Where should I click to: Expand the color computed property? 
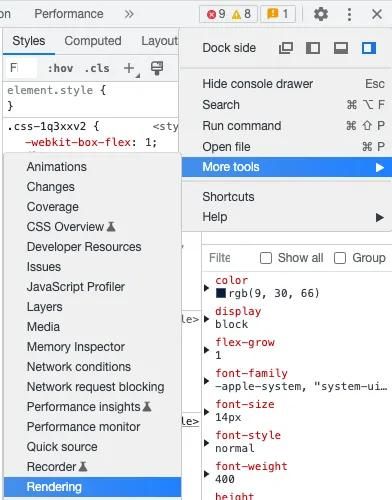coord(206,288)
